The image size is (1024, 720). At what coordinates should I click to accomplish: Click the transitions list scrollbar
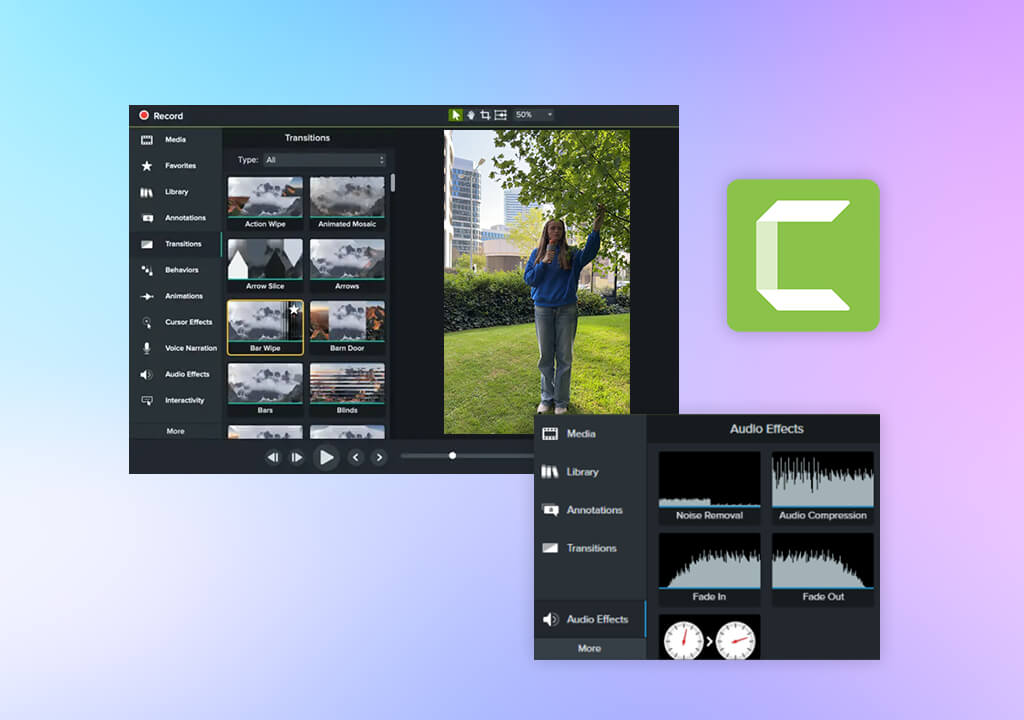pos(392,183)
